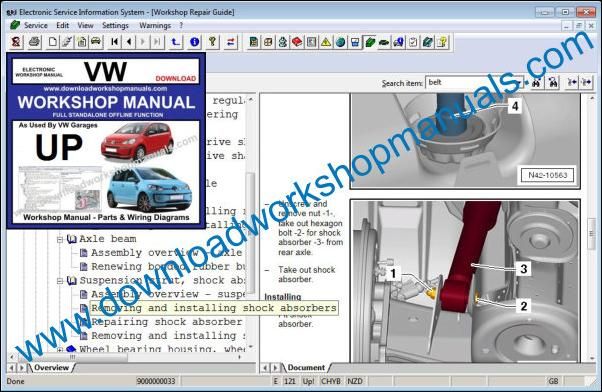Open the Warnings menu

pyautogui.click(x=155, y=25)
